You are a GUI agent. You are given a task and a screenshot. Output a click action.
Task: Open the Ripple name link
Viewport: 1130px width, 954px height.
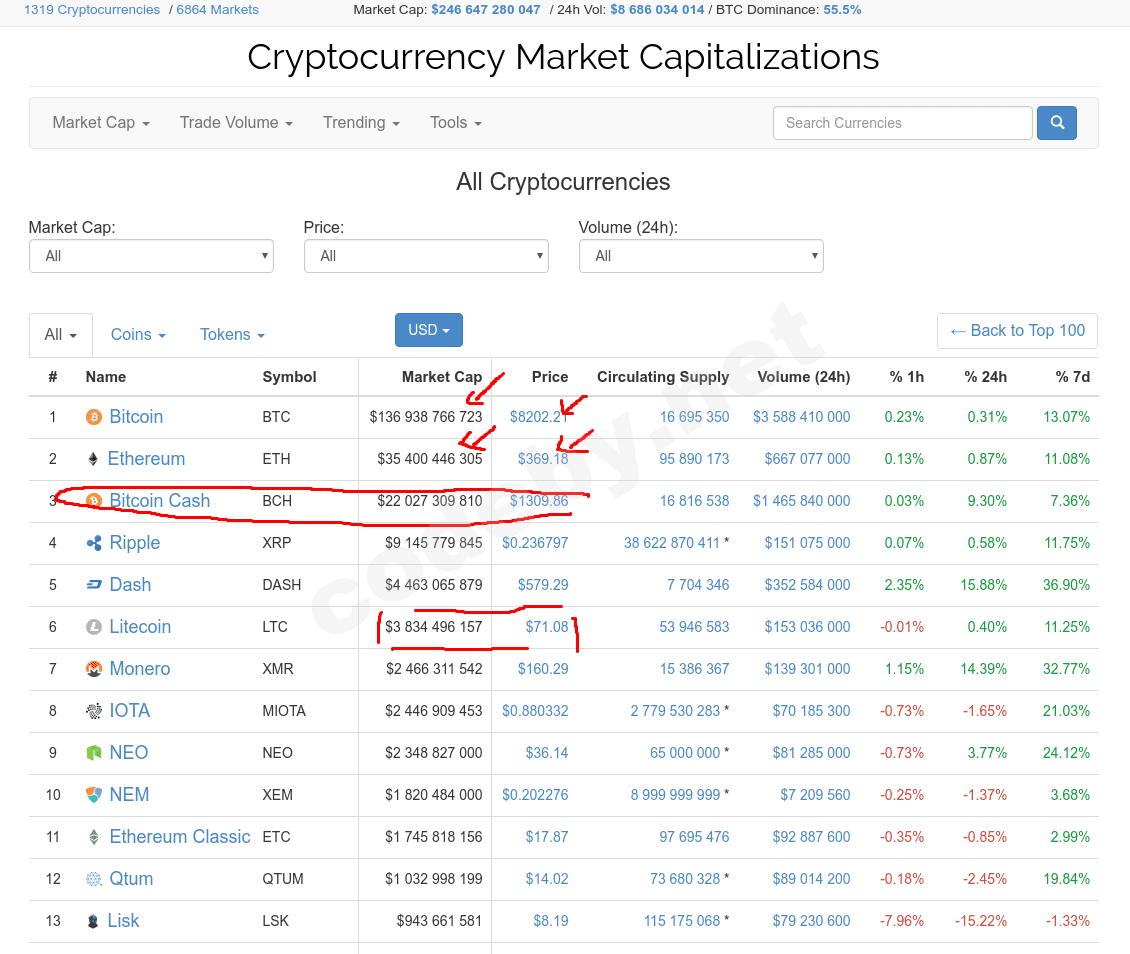(135, 543)
